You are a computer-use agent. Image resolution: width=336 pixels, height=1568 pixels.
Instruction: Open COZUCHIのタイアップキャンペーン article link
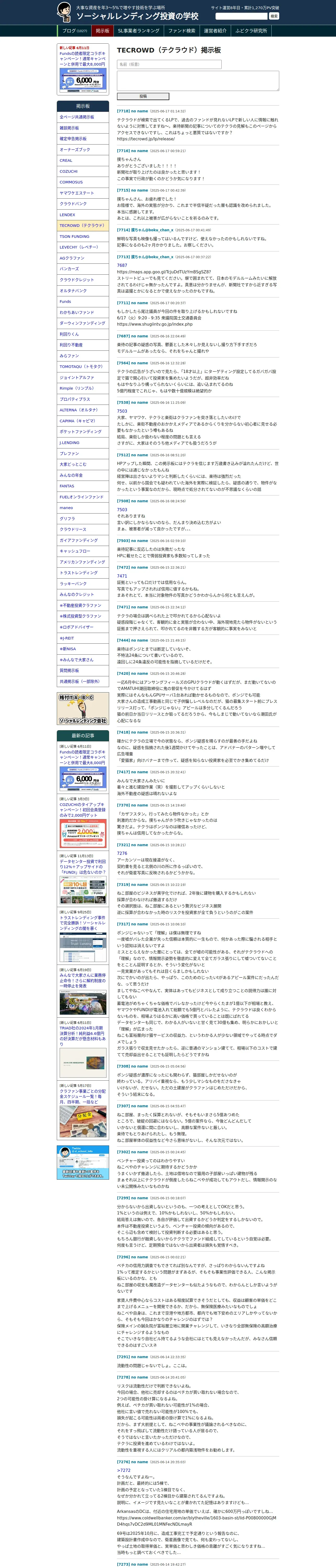pyautogui.click(x=82, y=810)
